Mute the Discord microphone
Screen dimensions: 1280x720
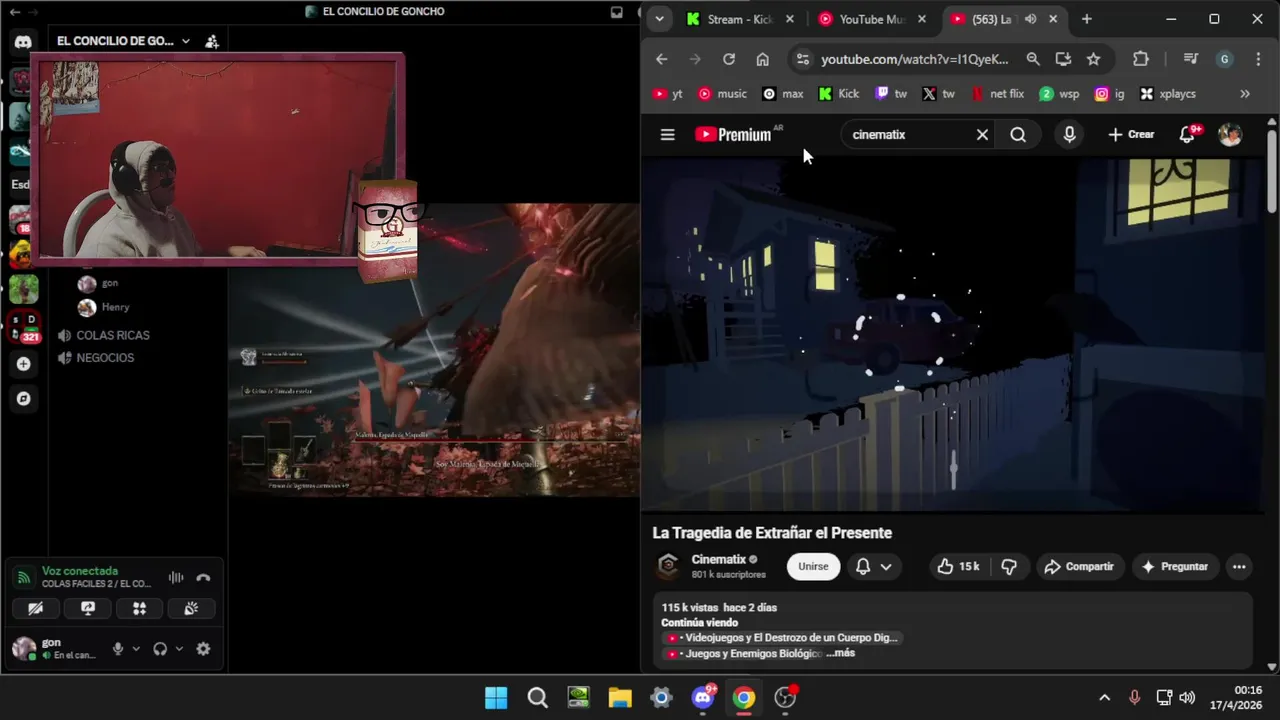click(x=117, y=648)
